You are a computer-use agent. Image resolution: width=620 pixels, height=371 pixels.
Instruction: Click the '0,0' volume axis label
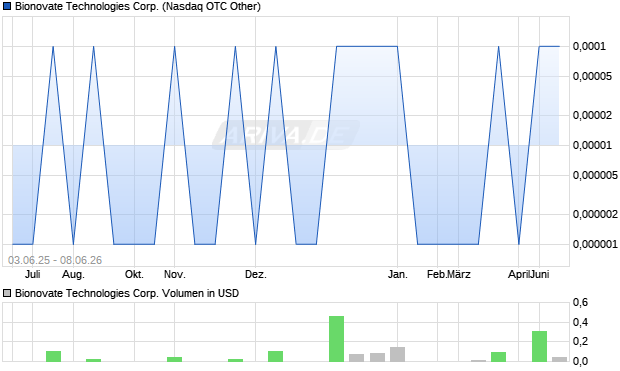(x=580, y=361)
